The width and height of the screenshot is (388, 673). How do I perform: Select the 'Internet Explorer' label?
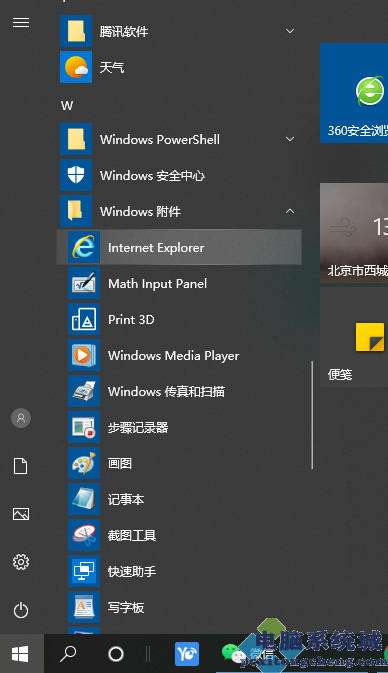click(156, 248)
